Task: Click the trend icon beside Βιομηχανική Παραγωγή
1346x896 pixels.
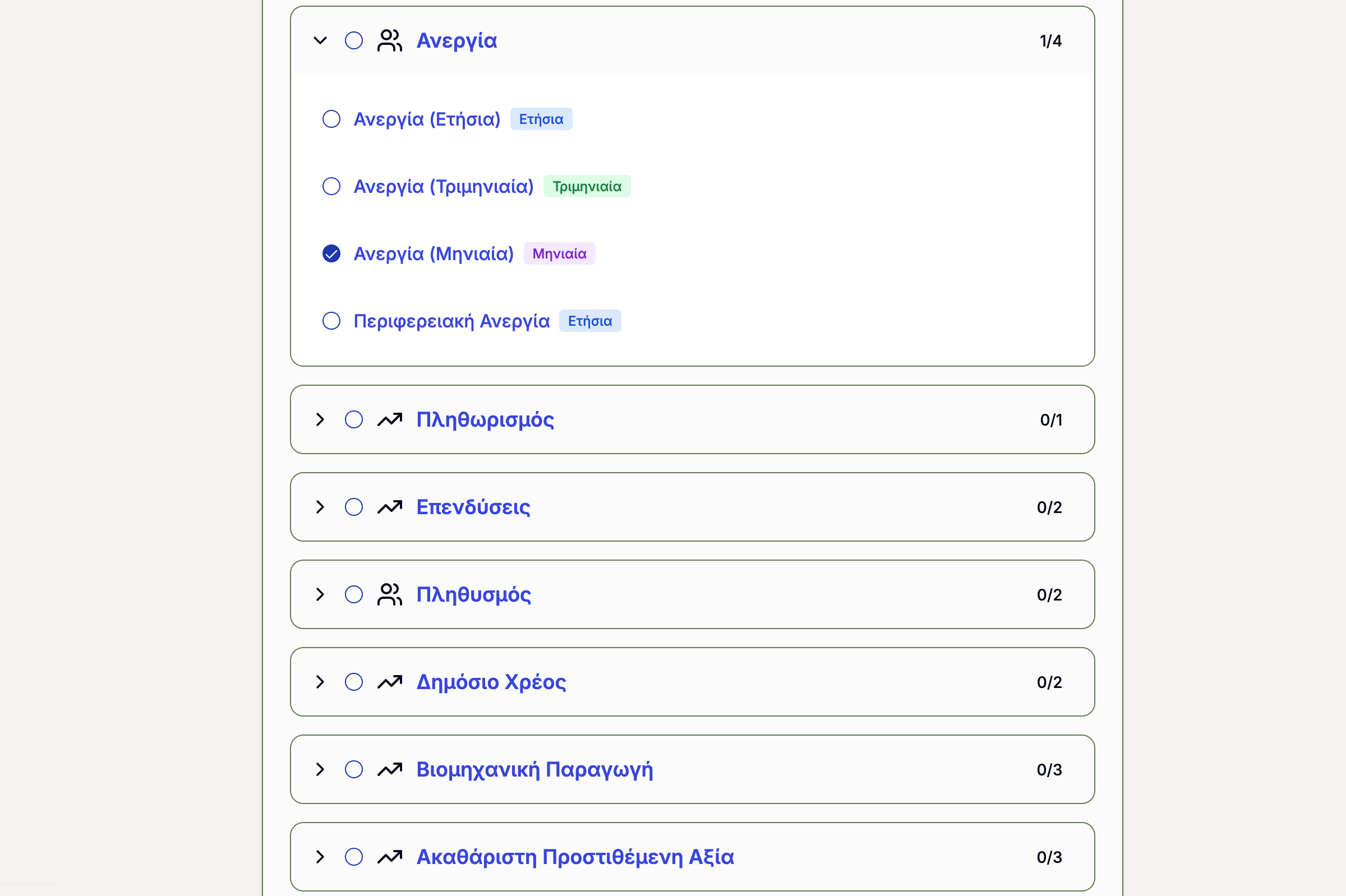Action: coord(389,769)
